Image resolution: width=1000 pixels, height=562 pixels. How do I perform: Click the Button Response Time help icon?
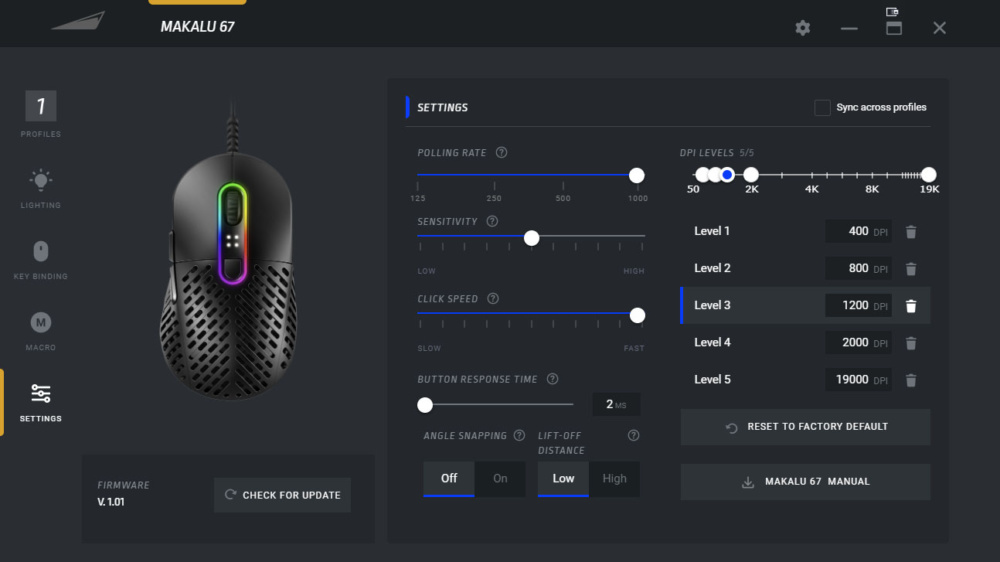[552, 379]
